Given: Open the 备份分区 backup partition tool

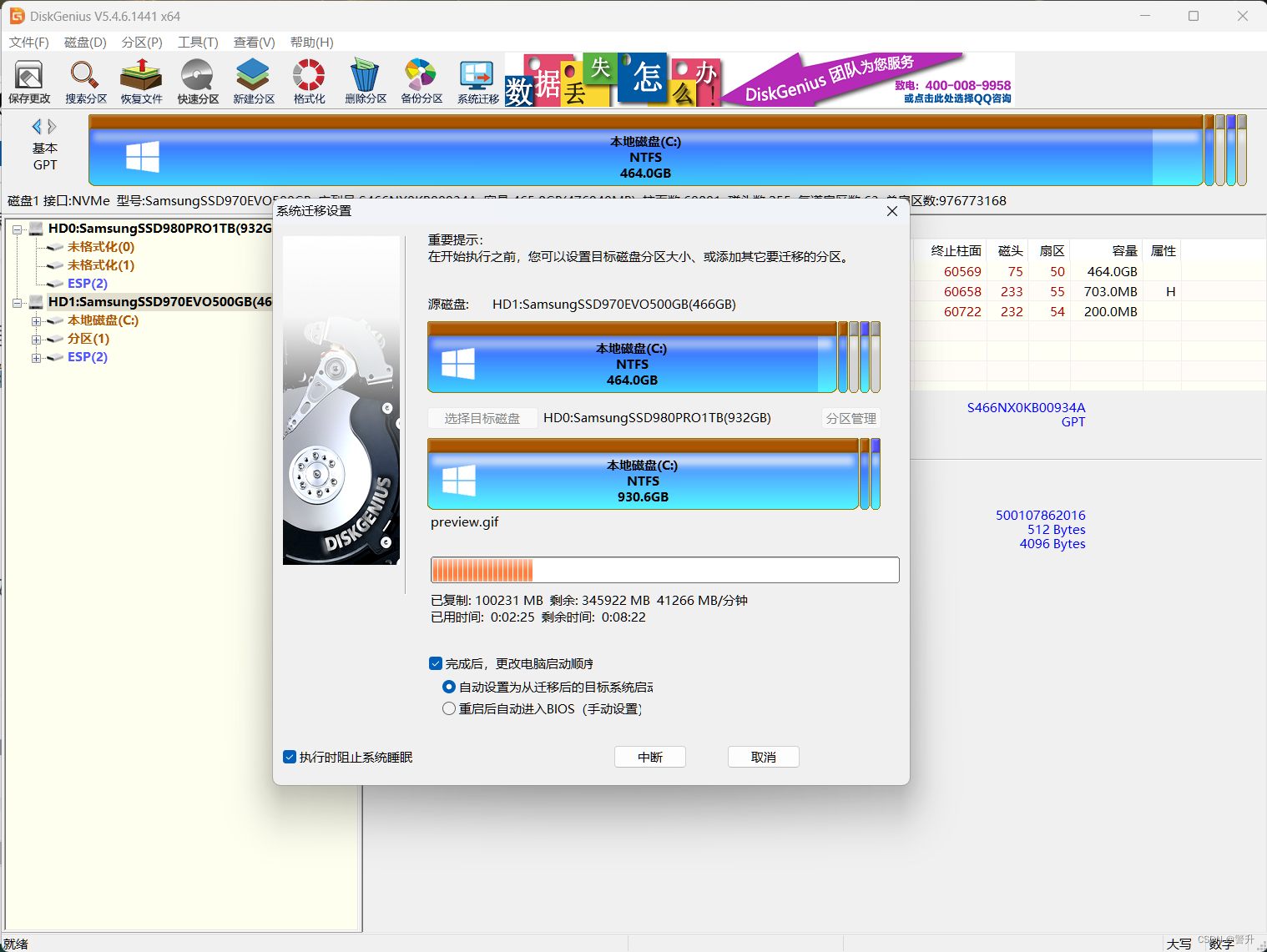Looking at the screenshot, I should pyautogui.click(x=421, y=82).
